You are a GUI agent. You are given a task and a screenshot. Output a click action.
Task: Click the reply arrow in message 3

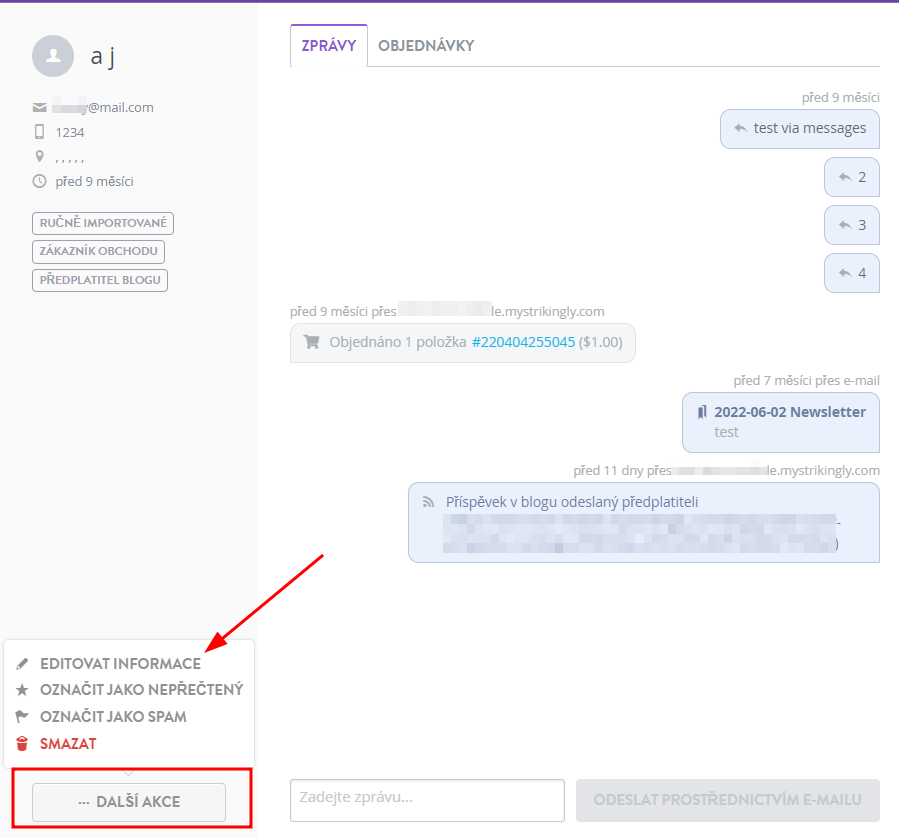click(x=845, y=225)
